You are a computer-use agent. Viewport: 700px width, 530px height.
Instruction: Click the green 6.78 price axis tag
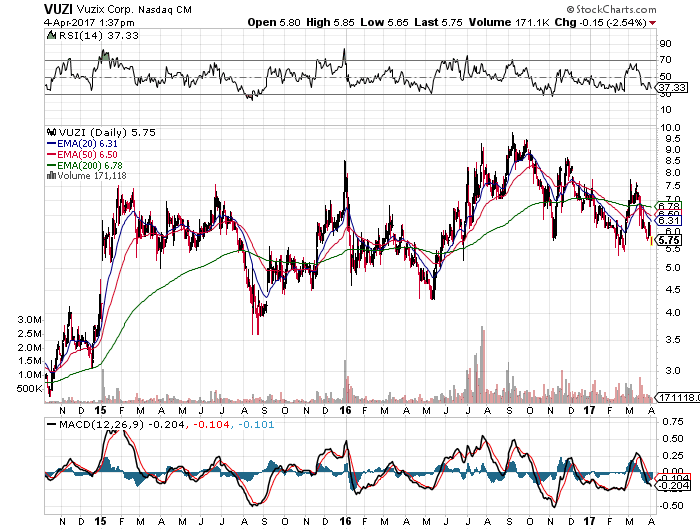pyautogui.click(x=668, y=206)
